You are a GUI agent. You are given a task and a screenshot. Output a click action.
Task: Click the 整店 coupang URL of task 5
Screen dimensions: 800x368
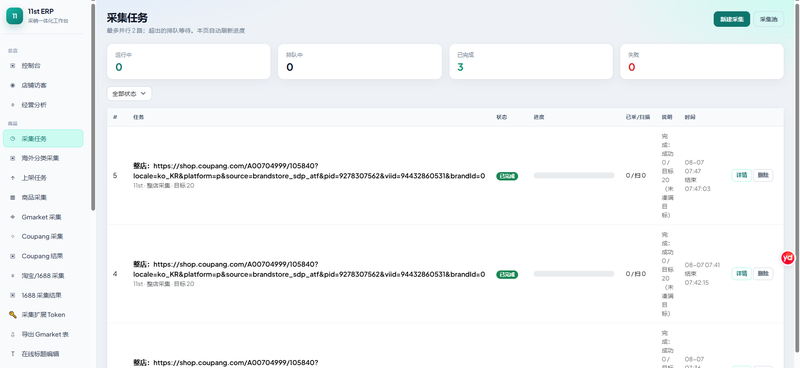pyautogui.click(x=309, y=170)
